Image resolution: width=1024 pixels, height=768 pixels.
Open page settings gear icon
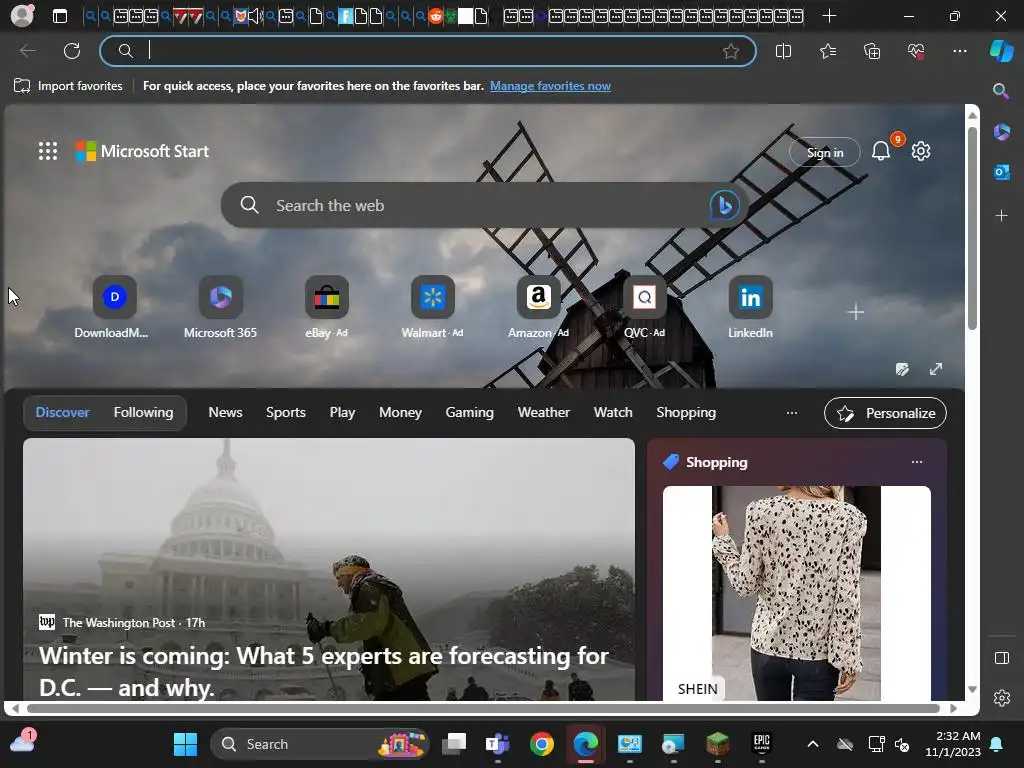point(921,152)
